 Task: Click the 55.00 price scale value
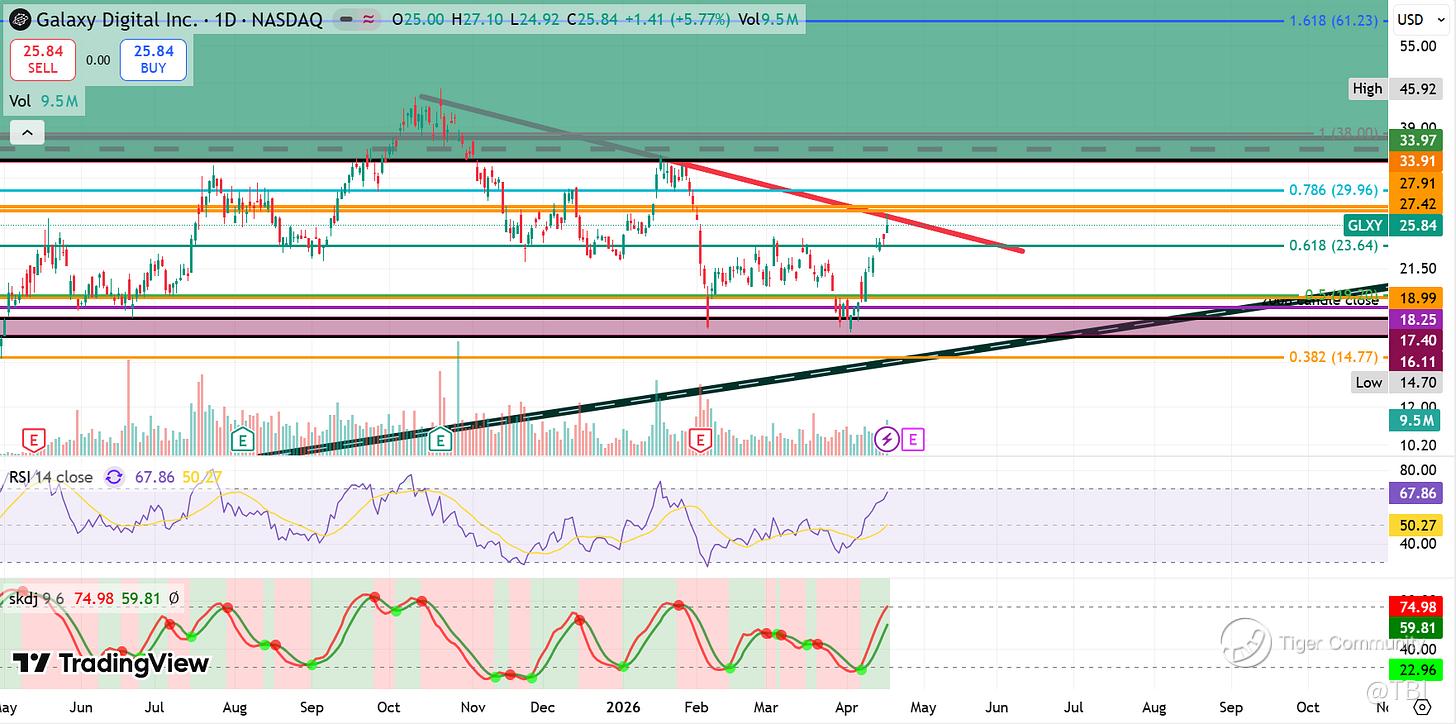[1418, 46]
